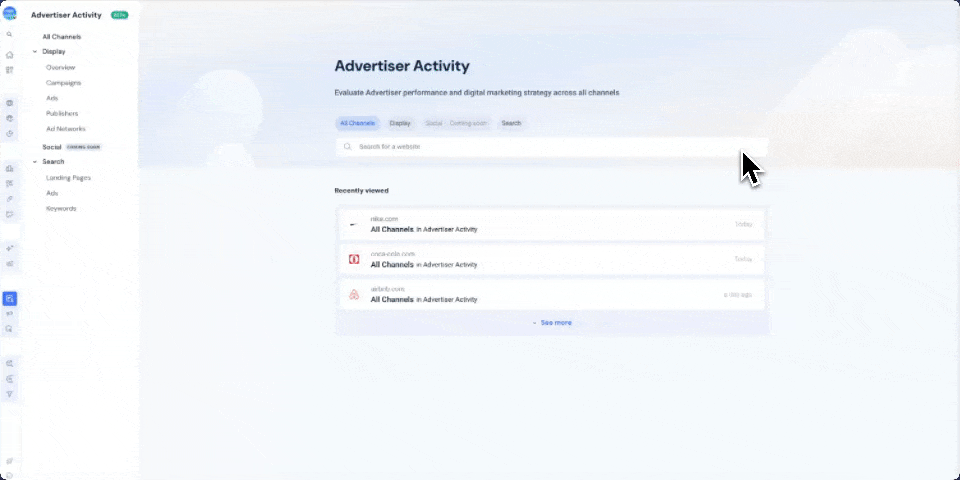Open Ads under the Display section

[x=52, y=98]
